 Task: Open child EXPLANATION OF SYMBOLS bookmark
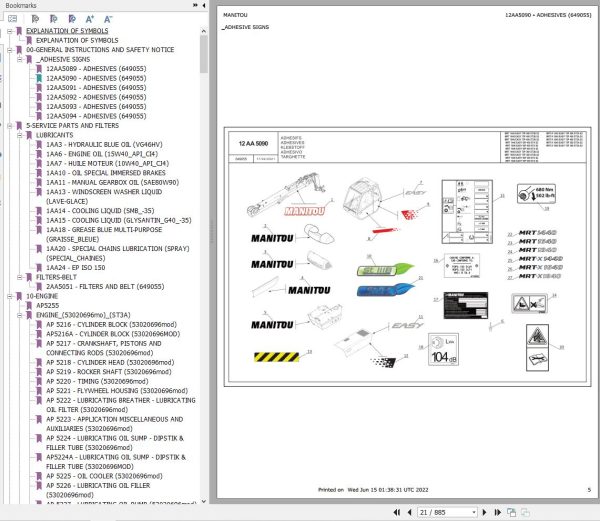coord(77,40)
